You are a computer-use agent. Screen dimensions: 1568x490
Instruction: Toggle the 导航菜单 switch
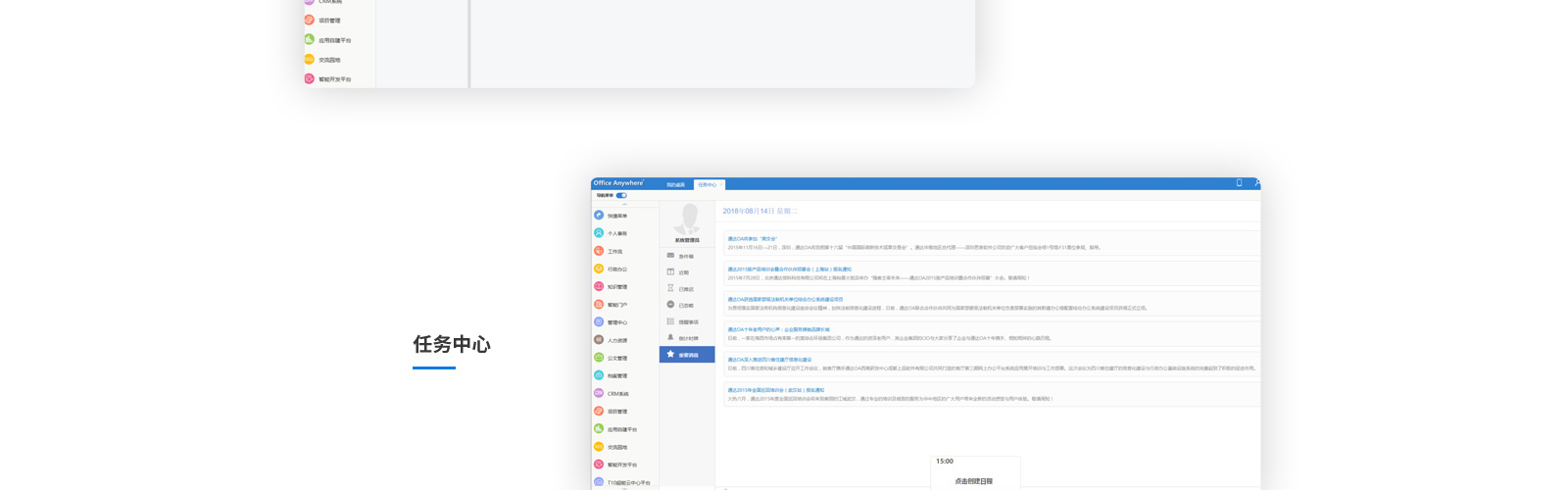tap(621, 195)
